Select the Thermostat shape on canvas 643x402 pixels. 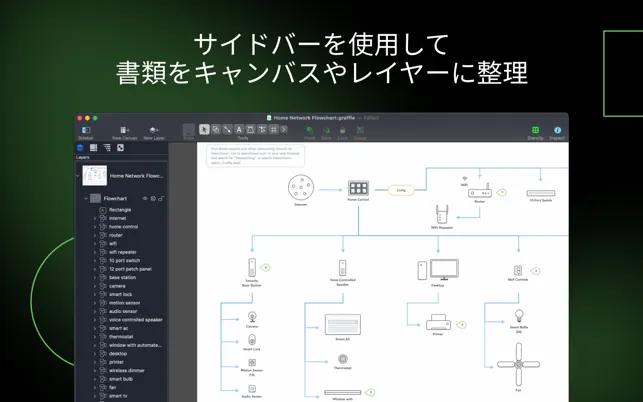point(343,359)
